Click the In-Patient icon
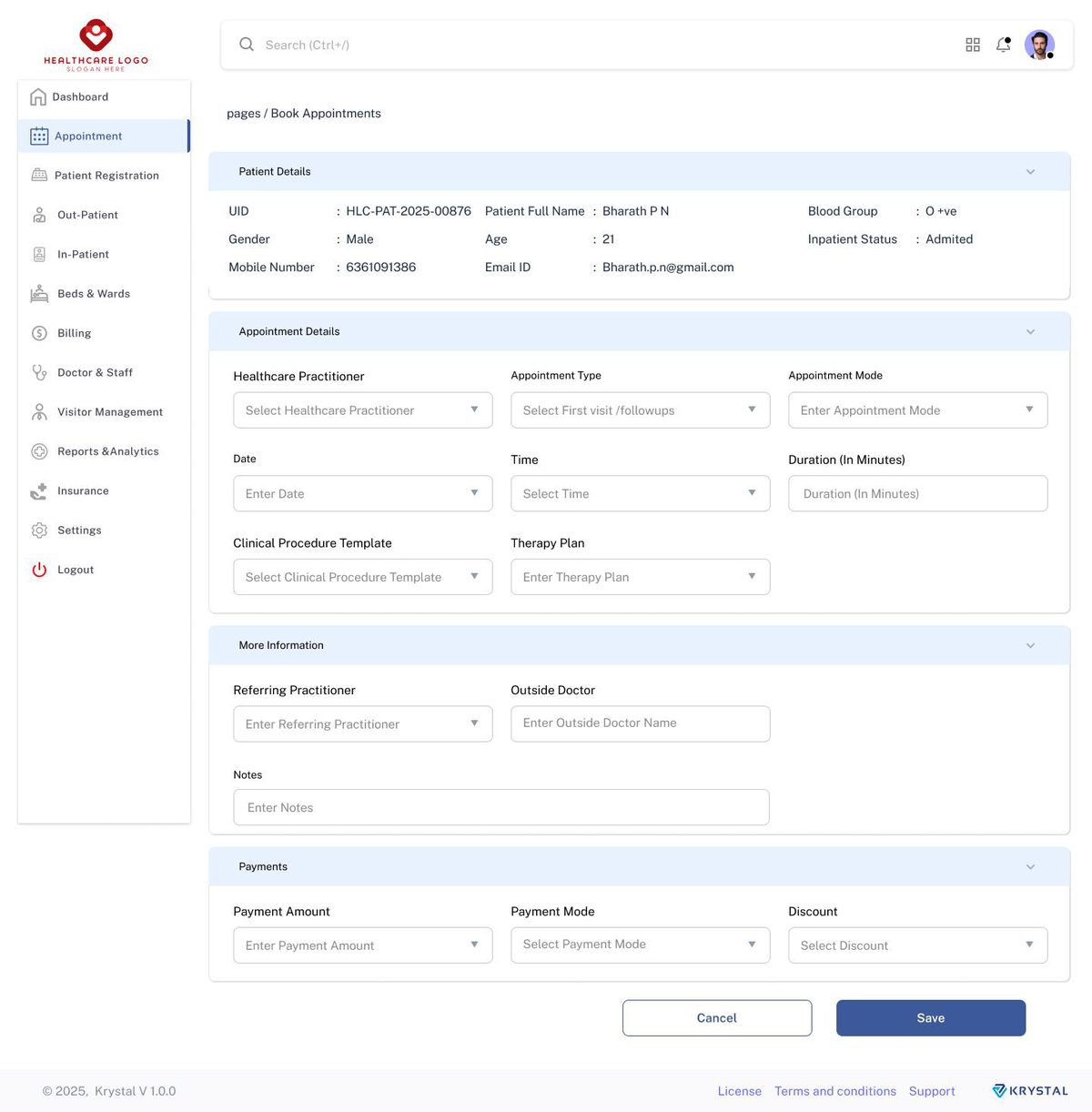The image size is (1092, 1112). point(39,255)
